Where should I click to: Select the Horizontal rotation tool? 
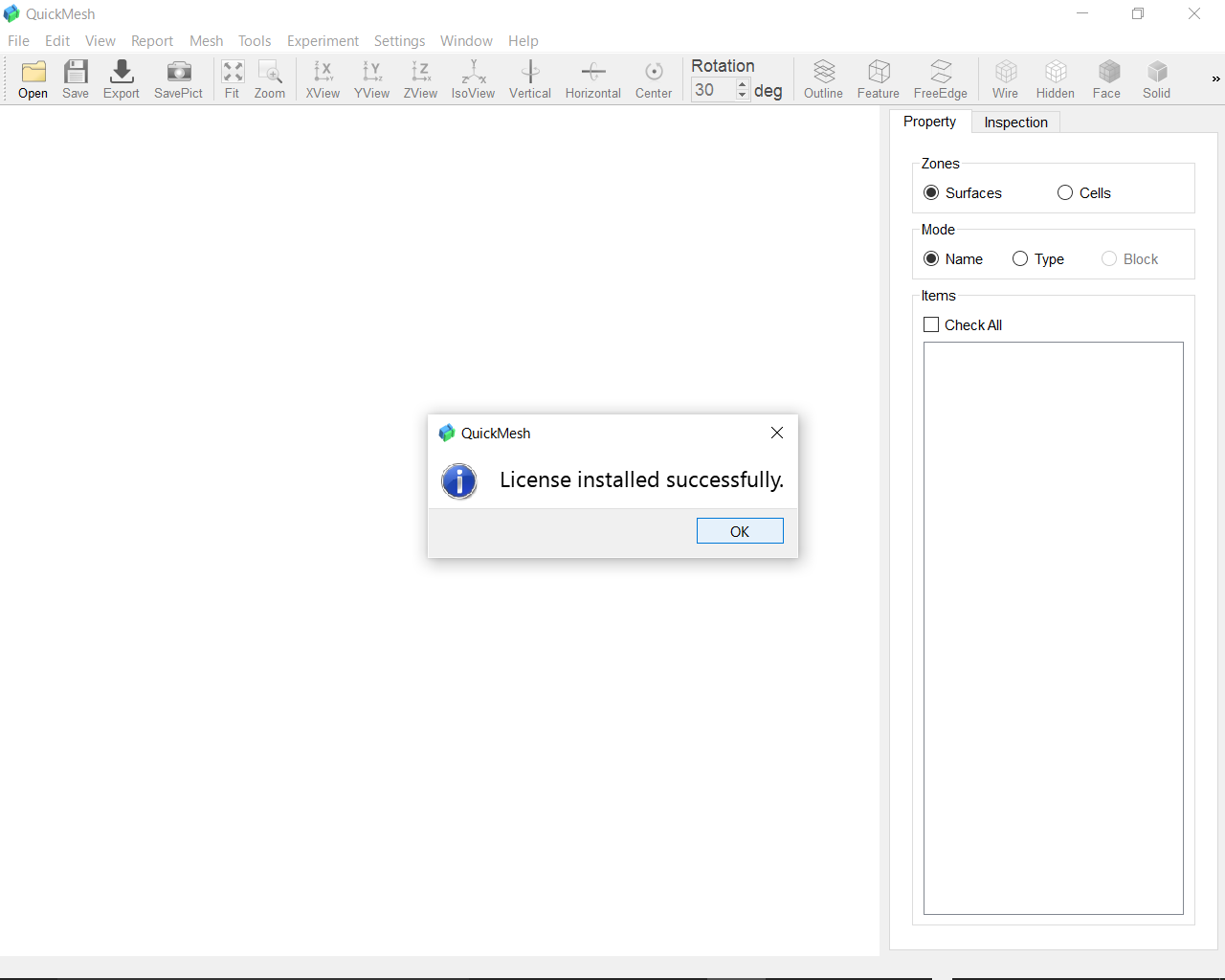point(593,78)
